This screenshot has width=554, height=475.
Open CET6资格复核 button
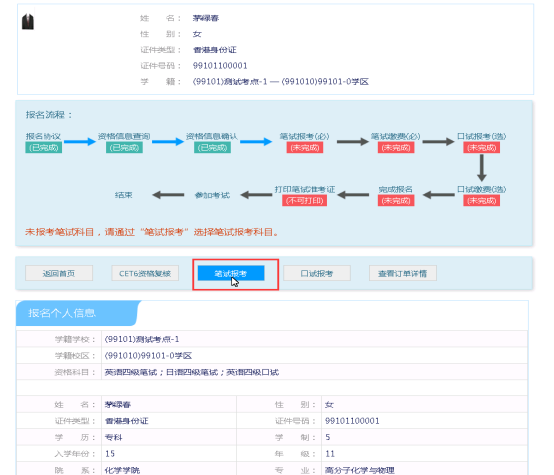145,273
